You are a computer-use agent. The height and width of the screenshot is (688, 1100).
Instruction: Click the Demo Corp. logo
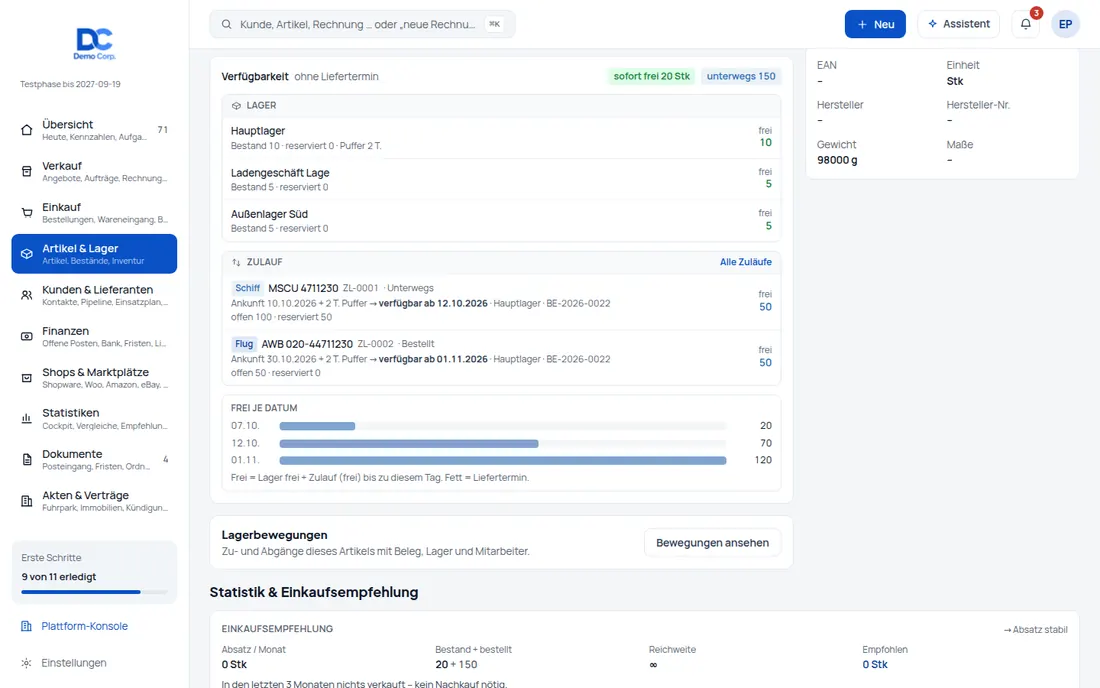pyautogui.click(x=95, y=43)
